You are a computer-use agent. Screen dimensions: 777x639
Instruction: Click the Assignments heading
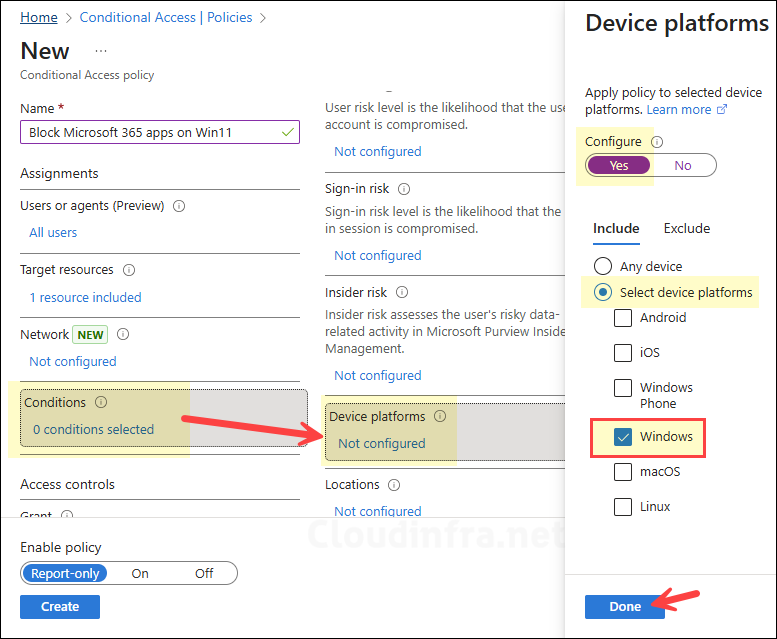click(59, 173)
